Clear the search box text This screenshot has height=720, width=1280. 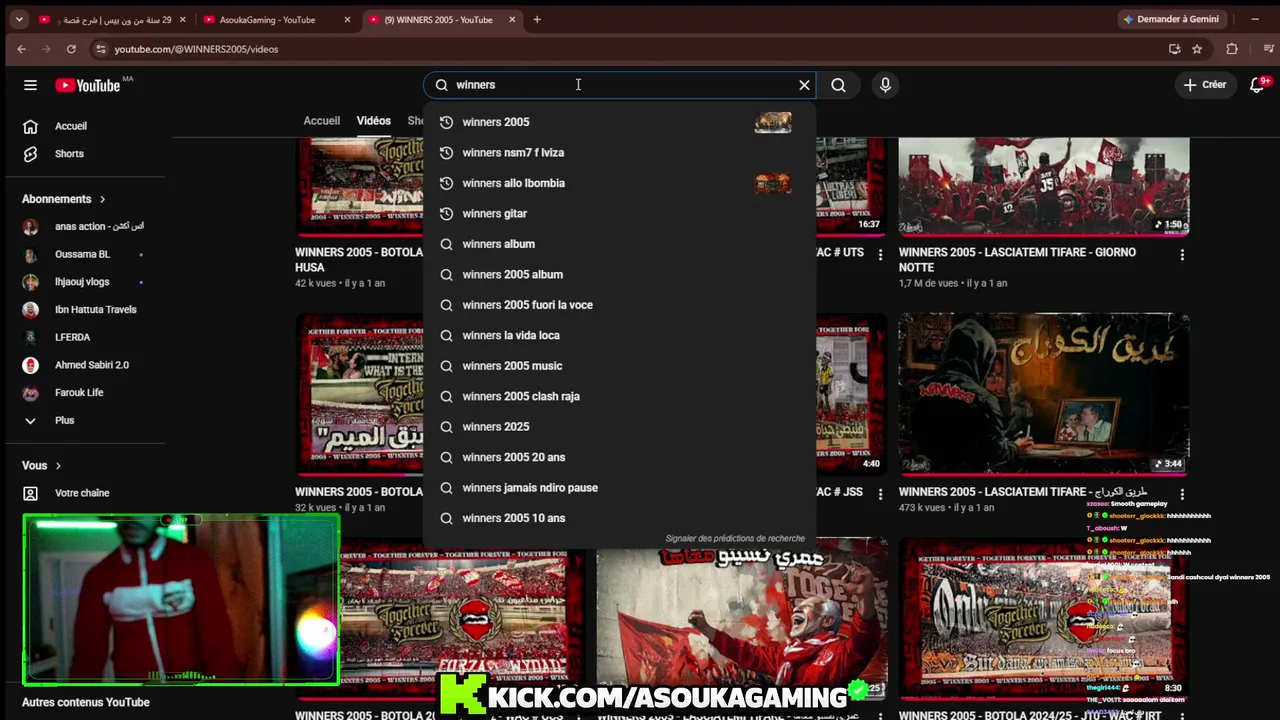pyautogui.click(x=804, y=85)
